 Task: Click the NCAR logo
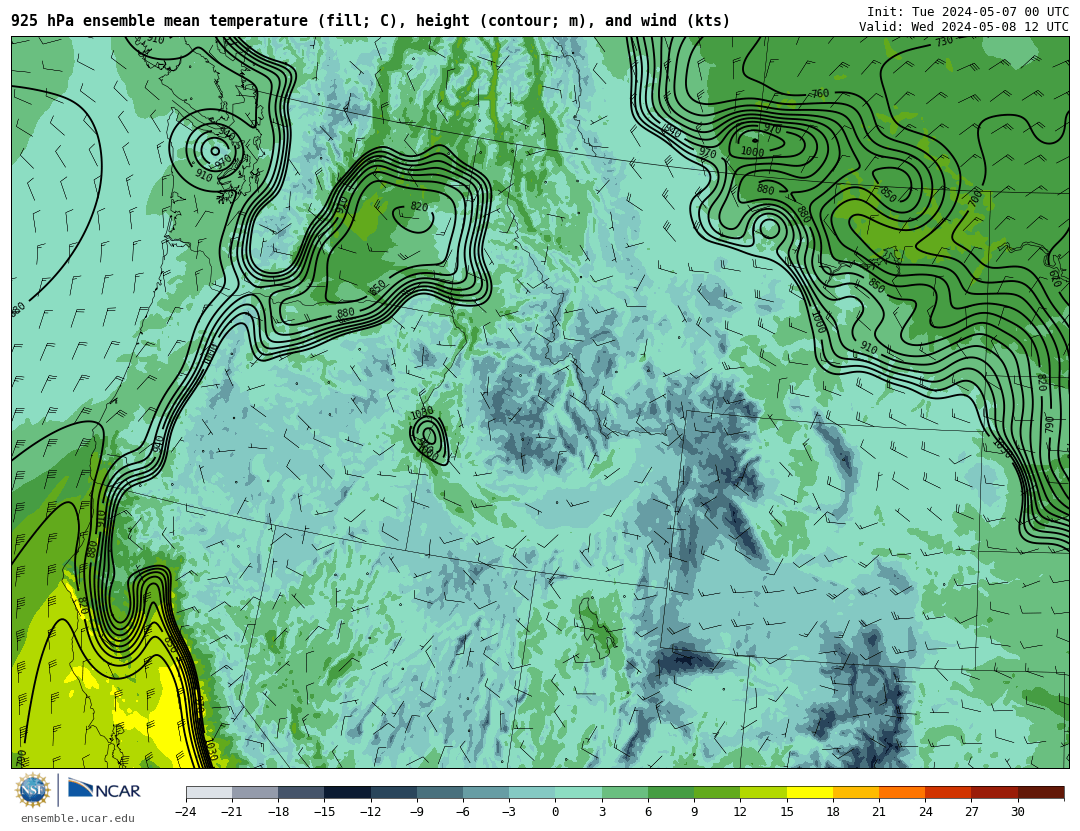tap(104, 789)
